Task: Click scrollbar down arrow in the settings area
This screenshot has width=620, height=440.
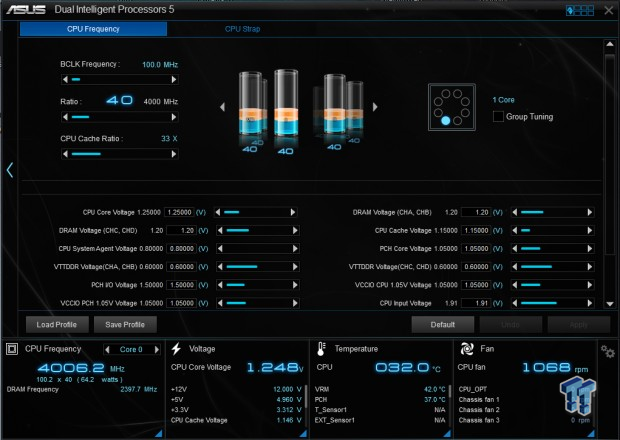Action: [x=610, y=304]
